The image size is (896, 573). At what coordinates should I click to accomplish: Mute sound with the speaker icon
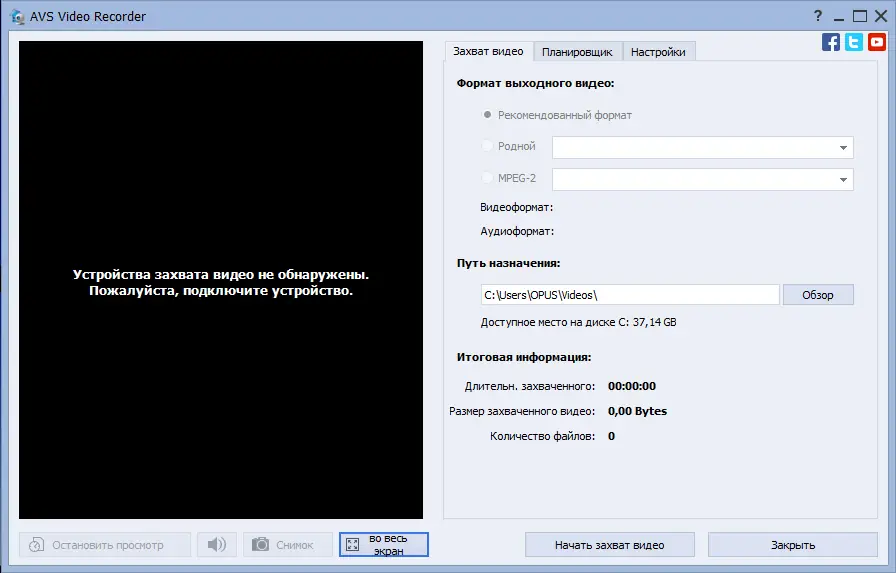(x=217, y=544)
